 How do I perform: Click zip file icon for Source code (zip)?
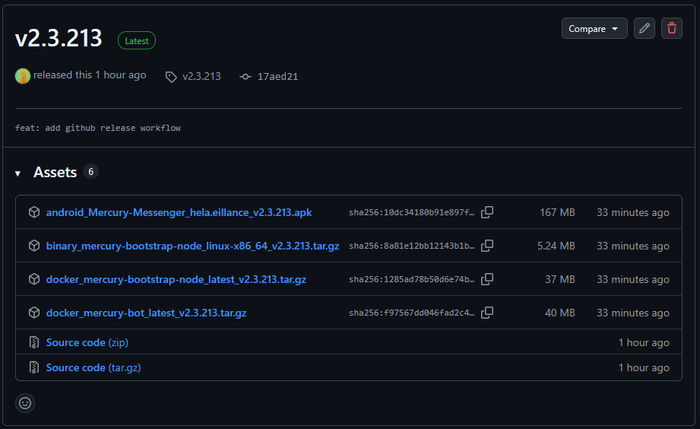click(x=34, y=342)
